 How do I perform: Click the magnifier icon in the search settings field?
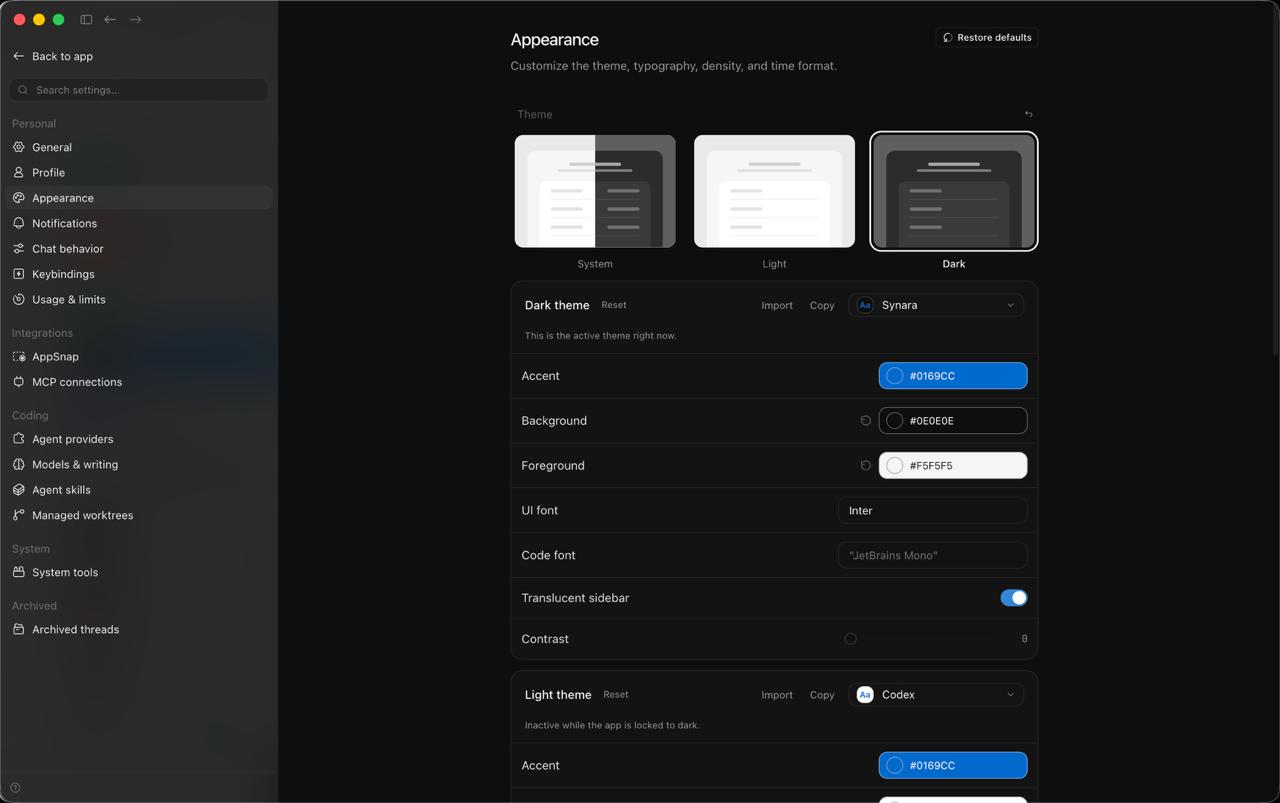coord(23,90)
